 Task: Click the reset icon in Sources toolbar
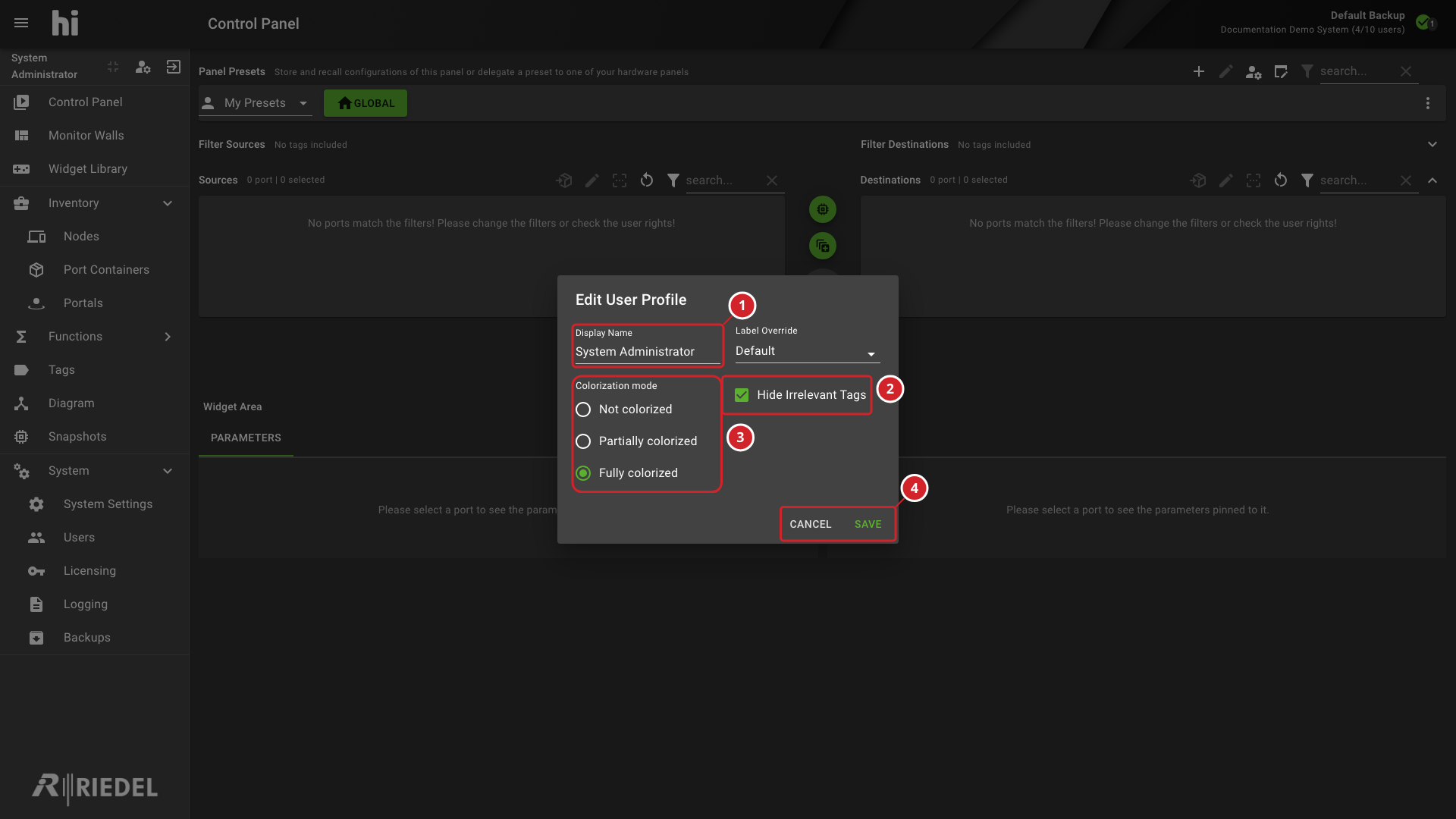pyautogui.click(x=647, y=180)
